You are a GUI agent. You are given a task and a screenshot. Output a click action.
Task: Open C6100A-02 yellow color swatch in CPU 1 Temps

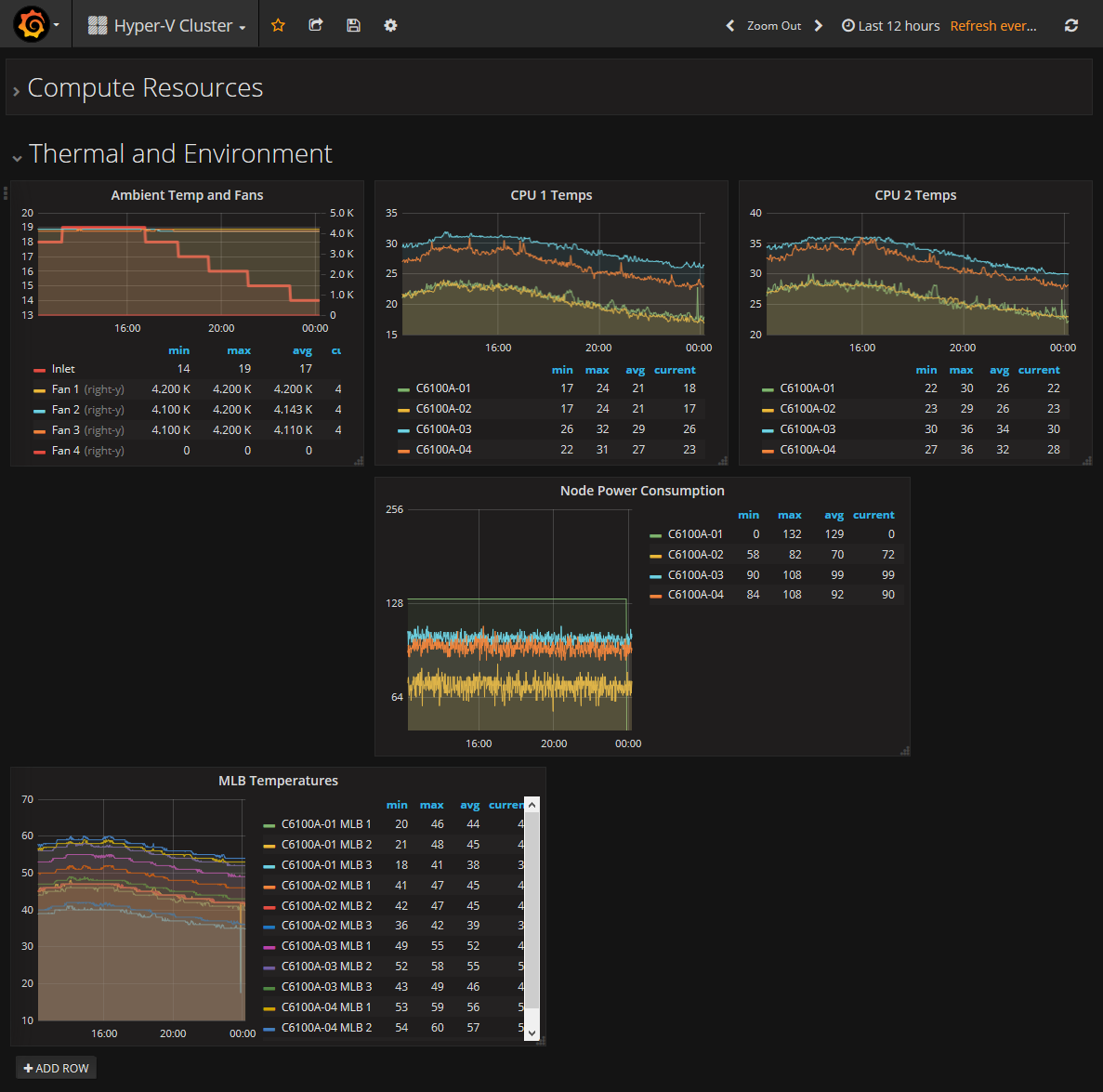click(404, 410)
